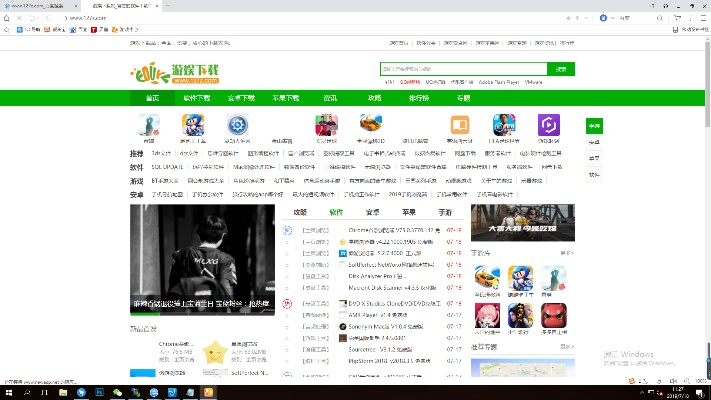Click the 游娱下载 site logo
The width and height of the screenshot is (711, 400).
(x=175, y=74)
